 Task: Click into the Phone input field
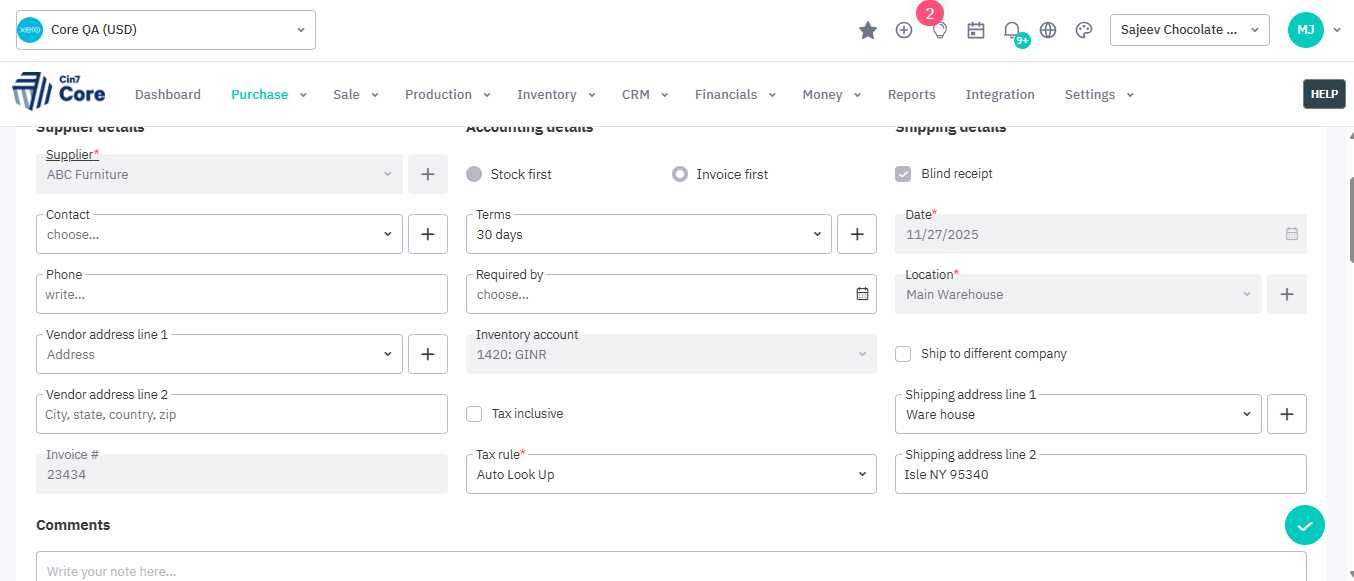(241, 295)
